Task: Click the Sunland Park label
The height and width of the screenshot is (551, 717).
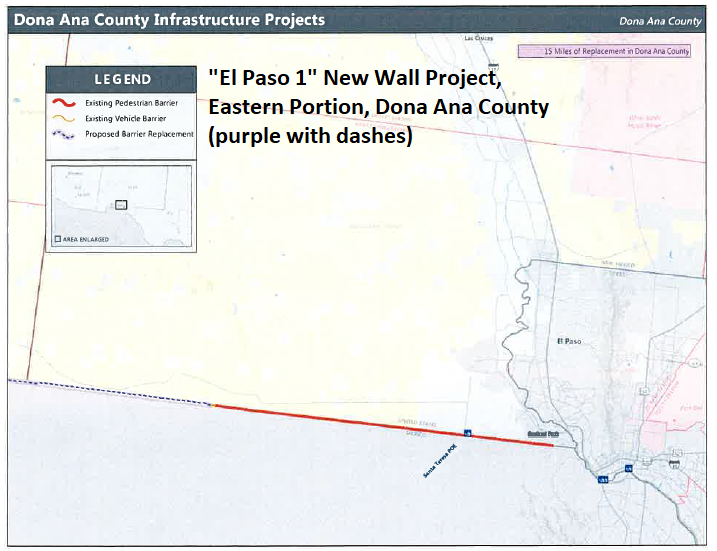Action: pos(542,435)
